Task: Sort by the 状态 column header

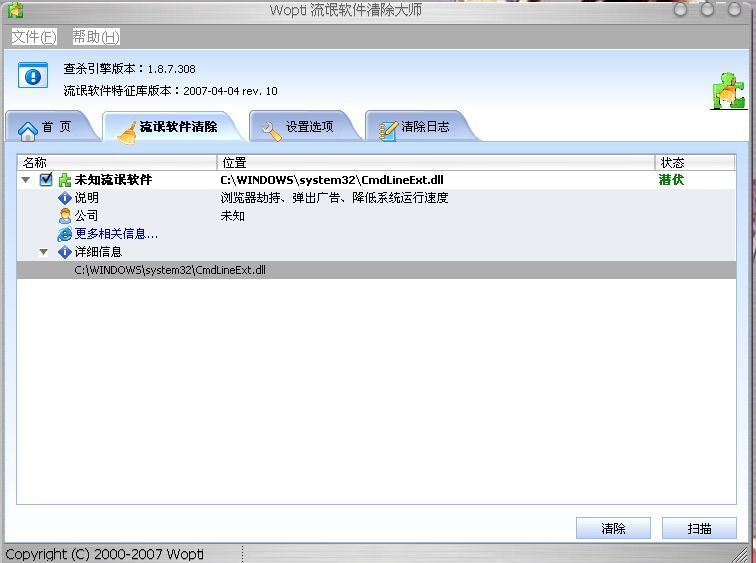Action: (695, 162)
